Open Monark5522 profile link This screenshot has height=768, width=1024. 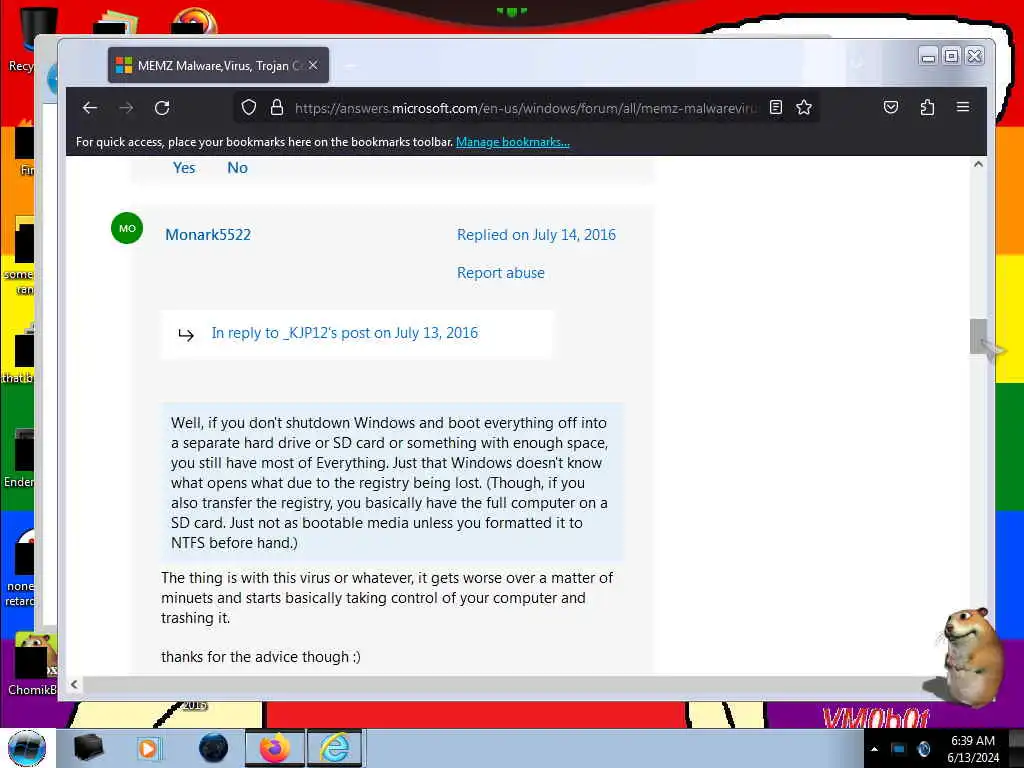(208, 234)
